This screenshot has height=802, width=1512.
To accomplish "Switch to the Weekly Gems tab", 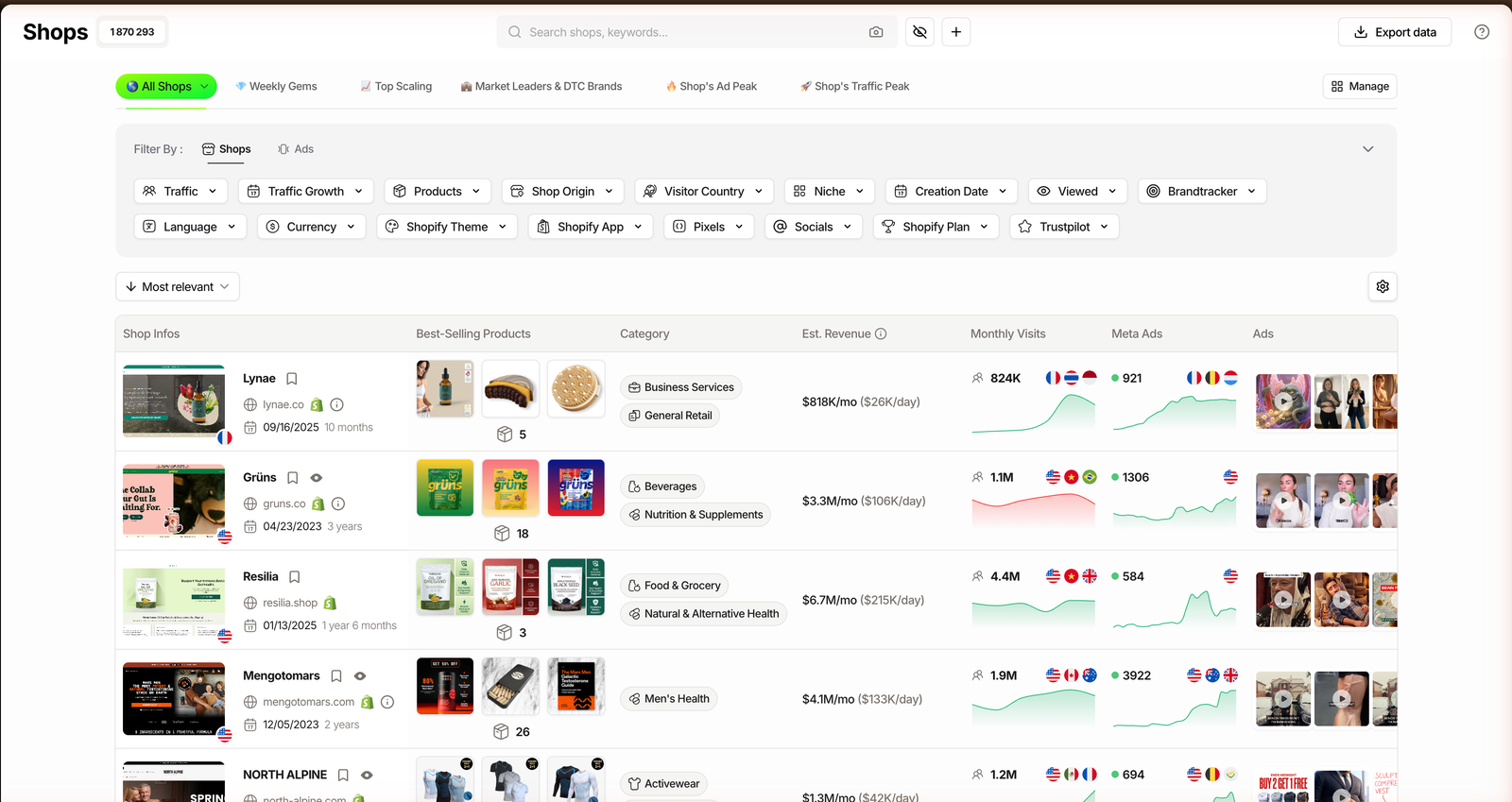I will point(276,86).
